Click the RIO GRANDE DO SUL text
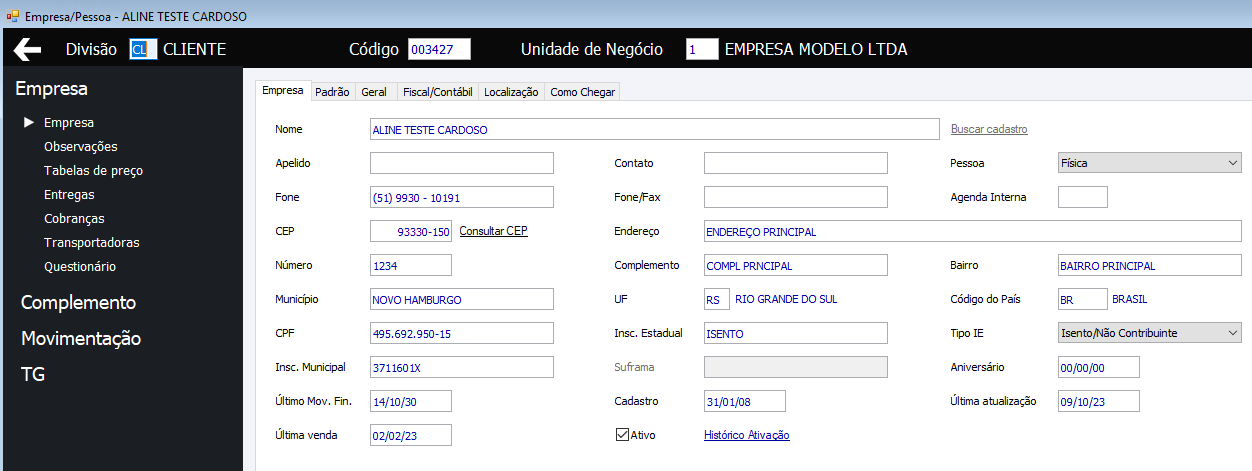Viewport: 1252px width, 471px height. (786, 299)
